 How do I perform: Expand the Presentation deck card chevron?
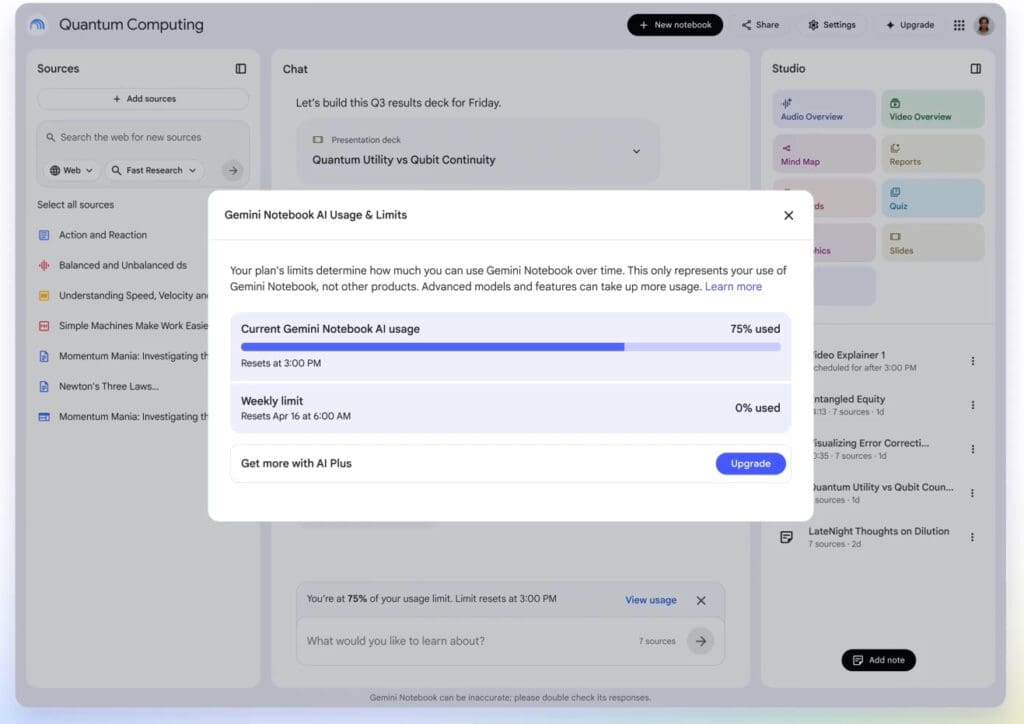pyautogui.click(x=636, y=151)
